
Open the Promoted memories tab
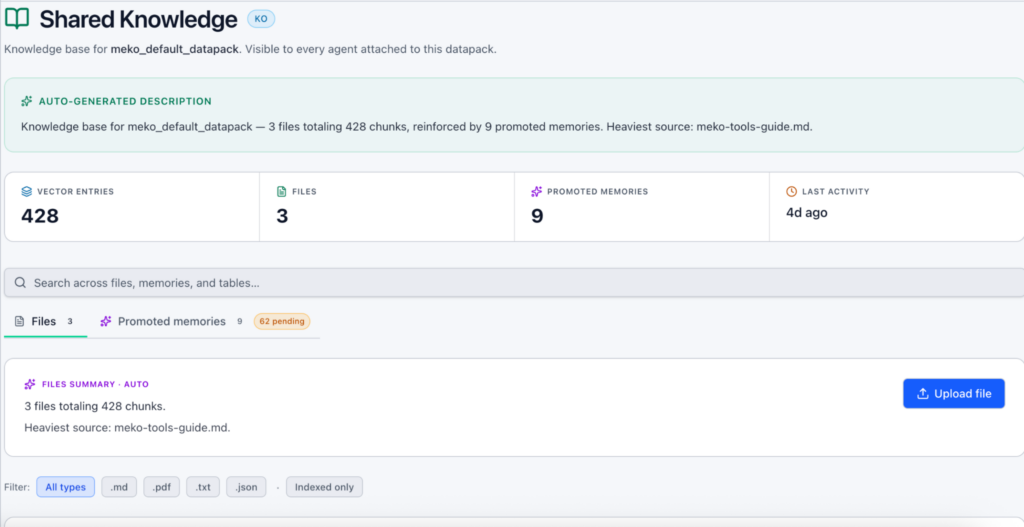click(171, 321)
